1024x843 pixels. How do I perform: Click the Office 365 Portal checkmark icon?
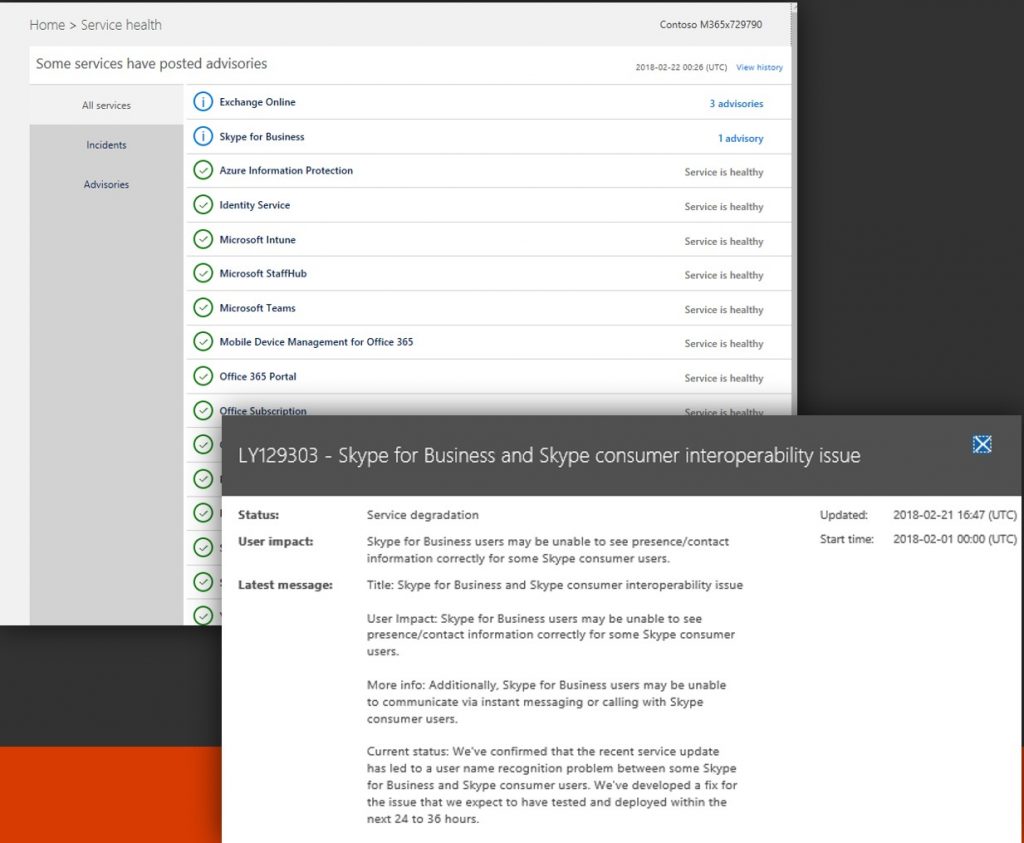tap(203, 377)
